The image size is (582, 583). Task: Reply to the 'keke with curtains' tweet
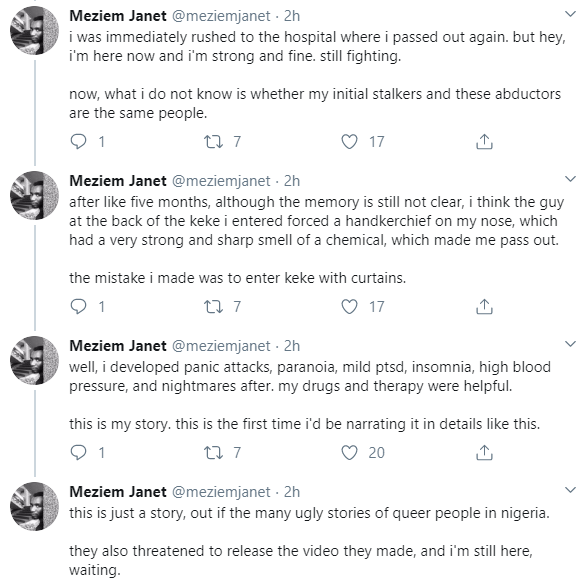78,307
